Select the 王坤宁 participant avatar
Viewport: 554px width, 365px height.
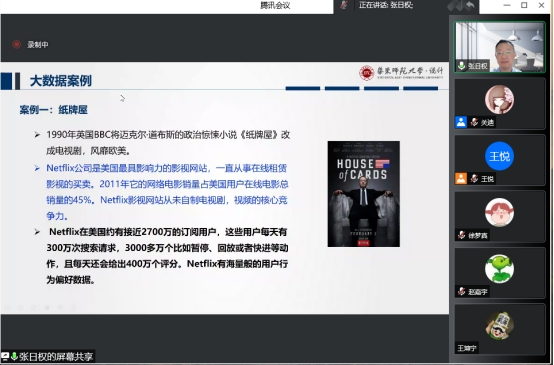(x=499, y=325)
